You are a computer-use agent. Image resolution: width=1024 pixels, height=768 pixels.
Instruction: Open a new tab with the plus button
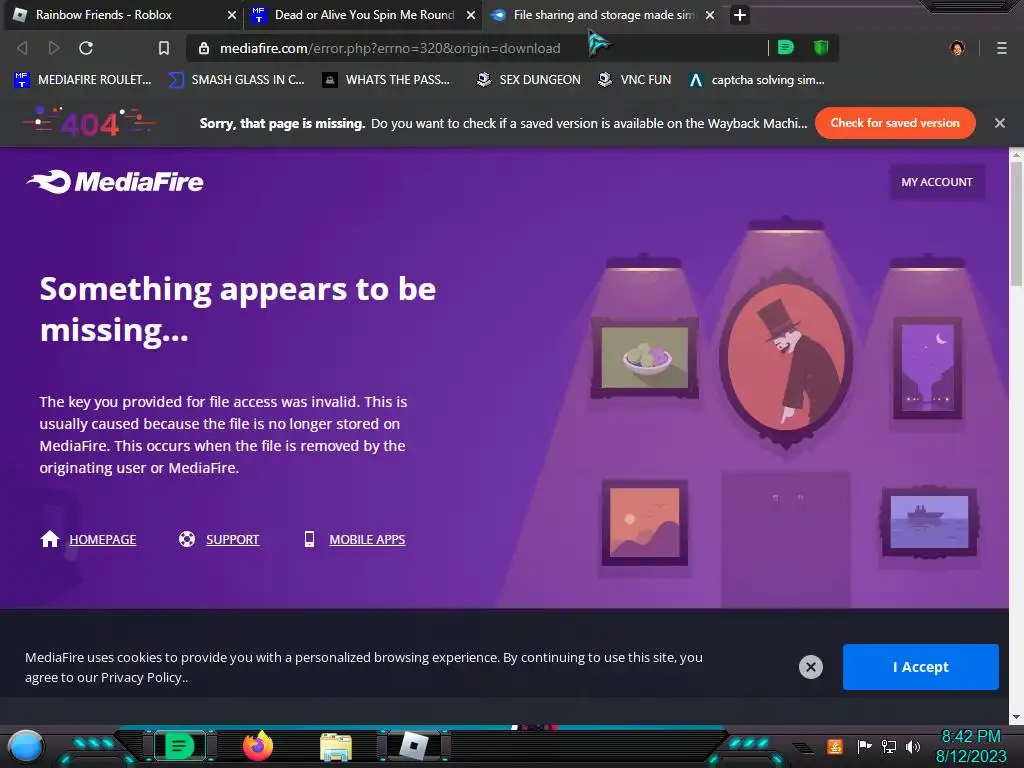(739, 15)
